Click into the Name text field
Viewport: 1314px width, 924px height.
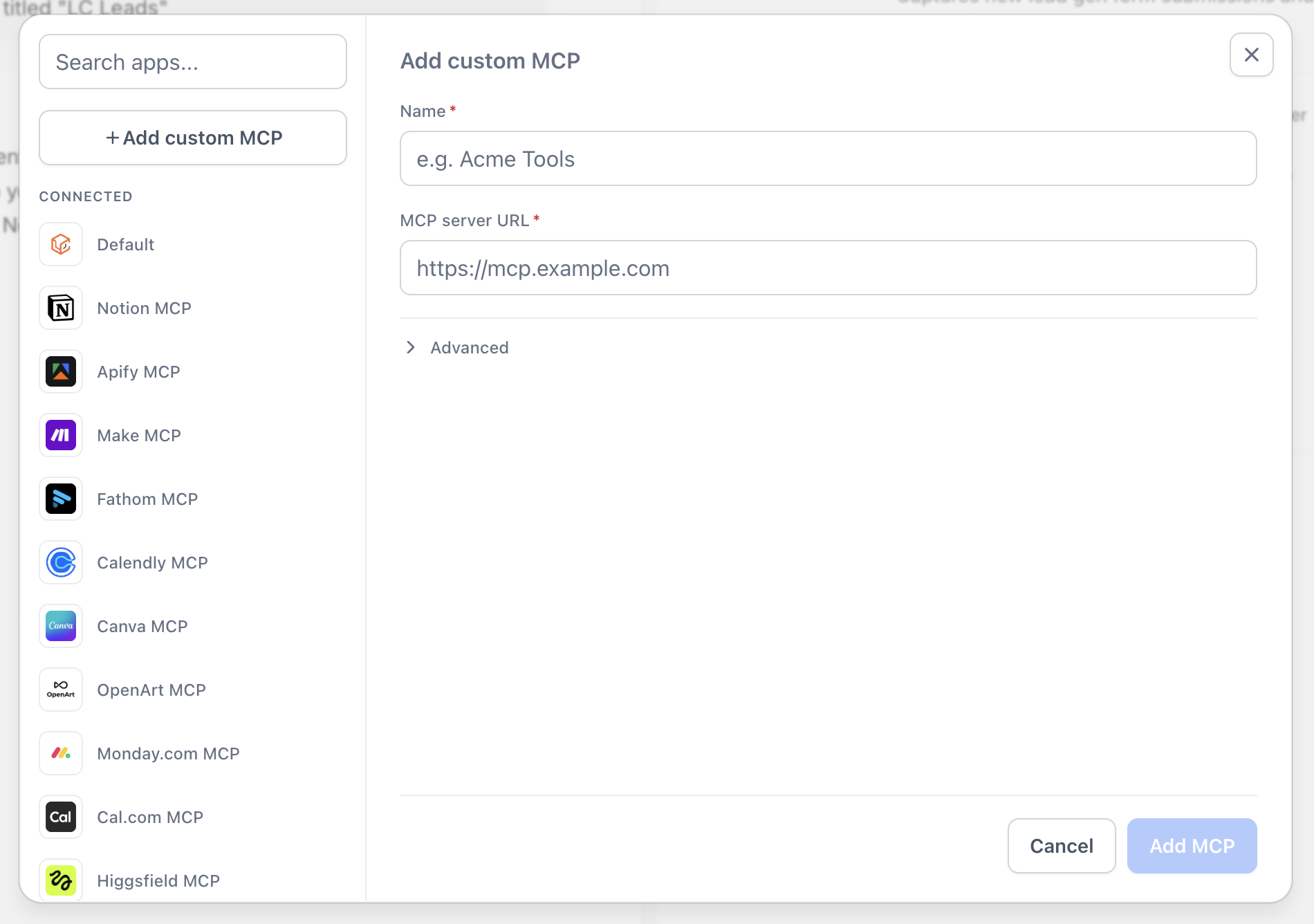click(829, 158)
